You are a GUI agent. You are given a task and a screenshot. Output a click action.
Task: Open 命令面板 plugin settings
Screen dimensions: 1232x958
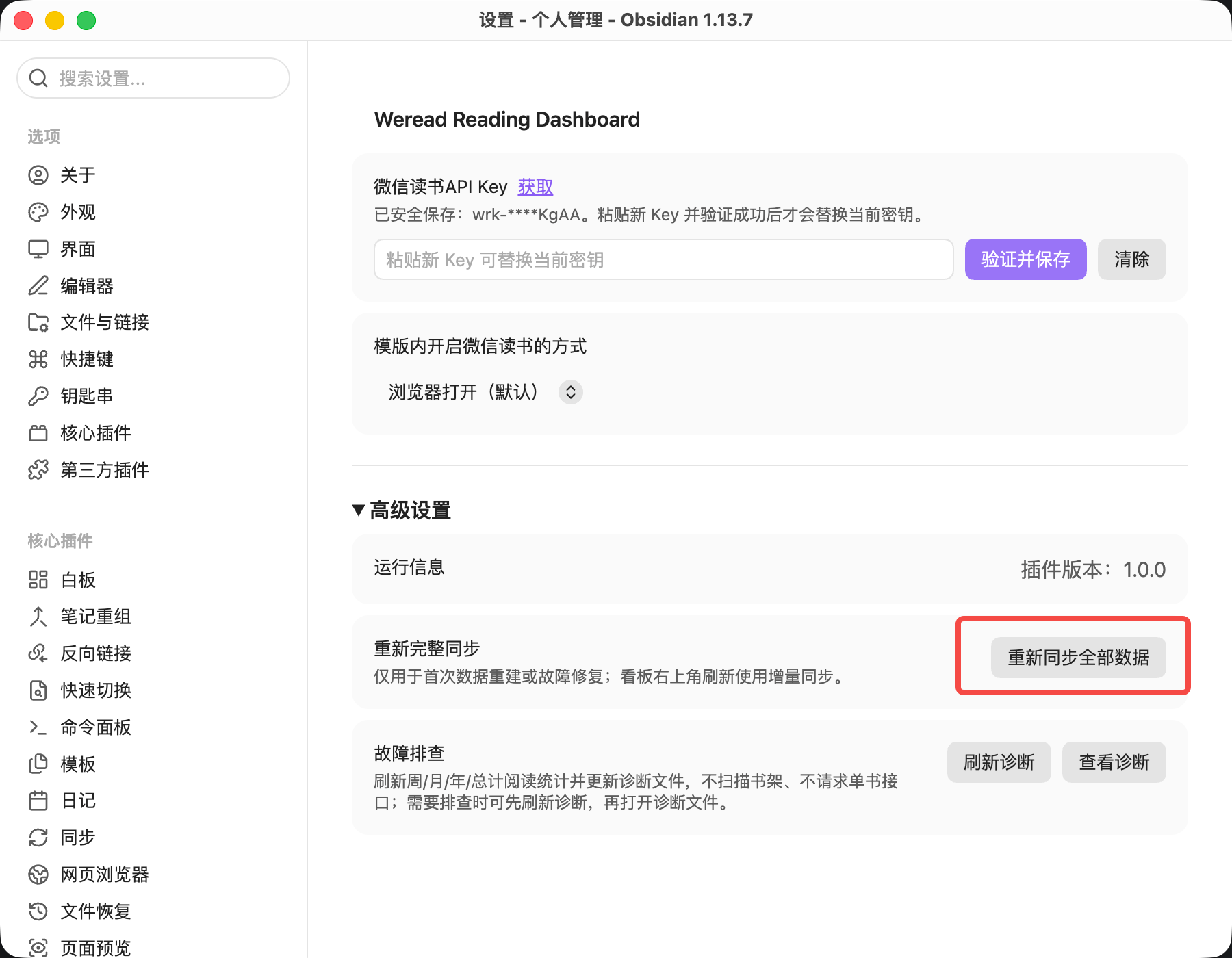[x=153, y=727]
